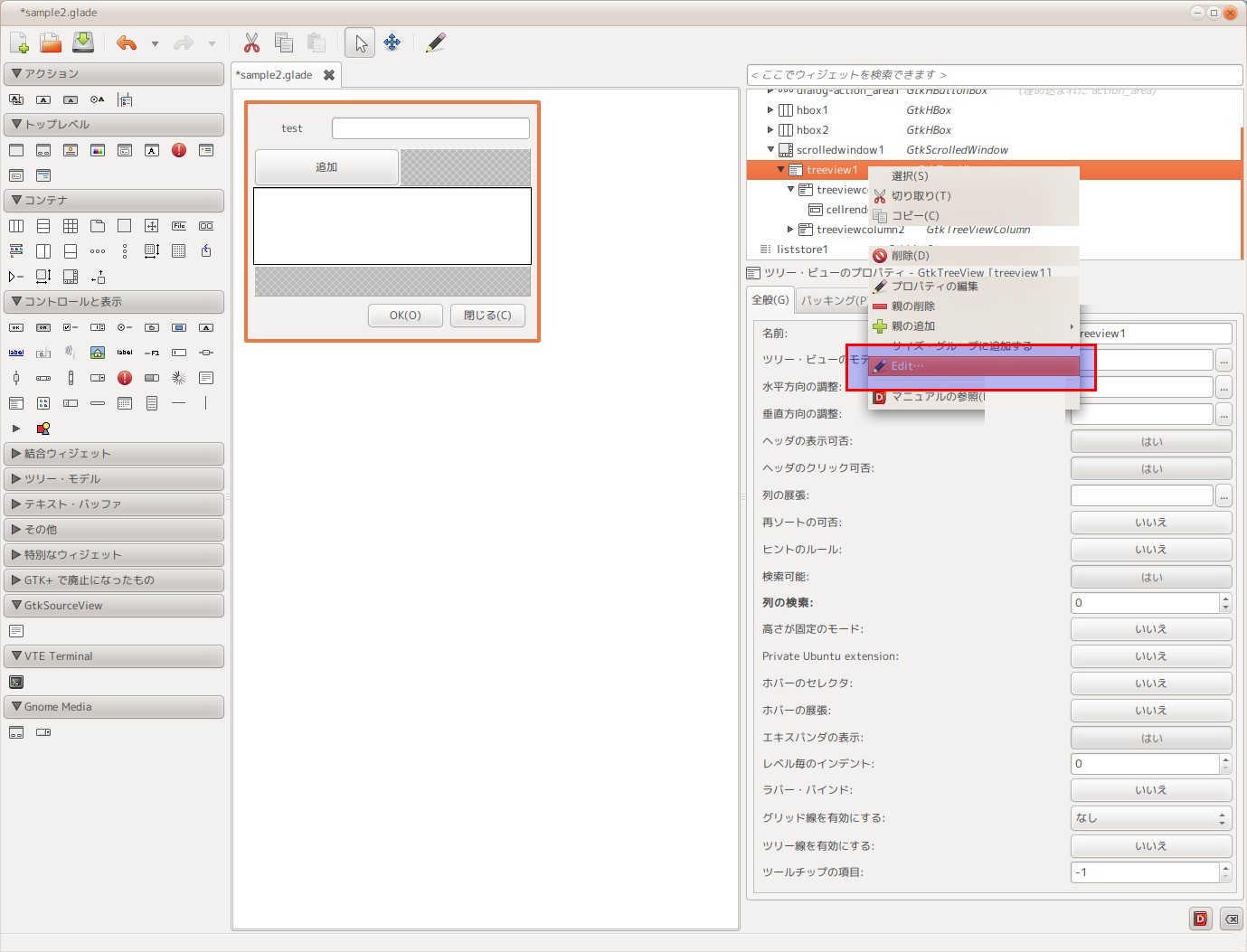Click the 閉じる(C) button
1247x952 pixels.
point(487,316)
